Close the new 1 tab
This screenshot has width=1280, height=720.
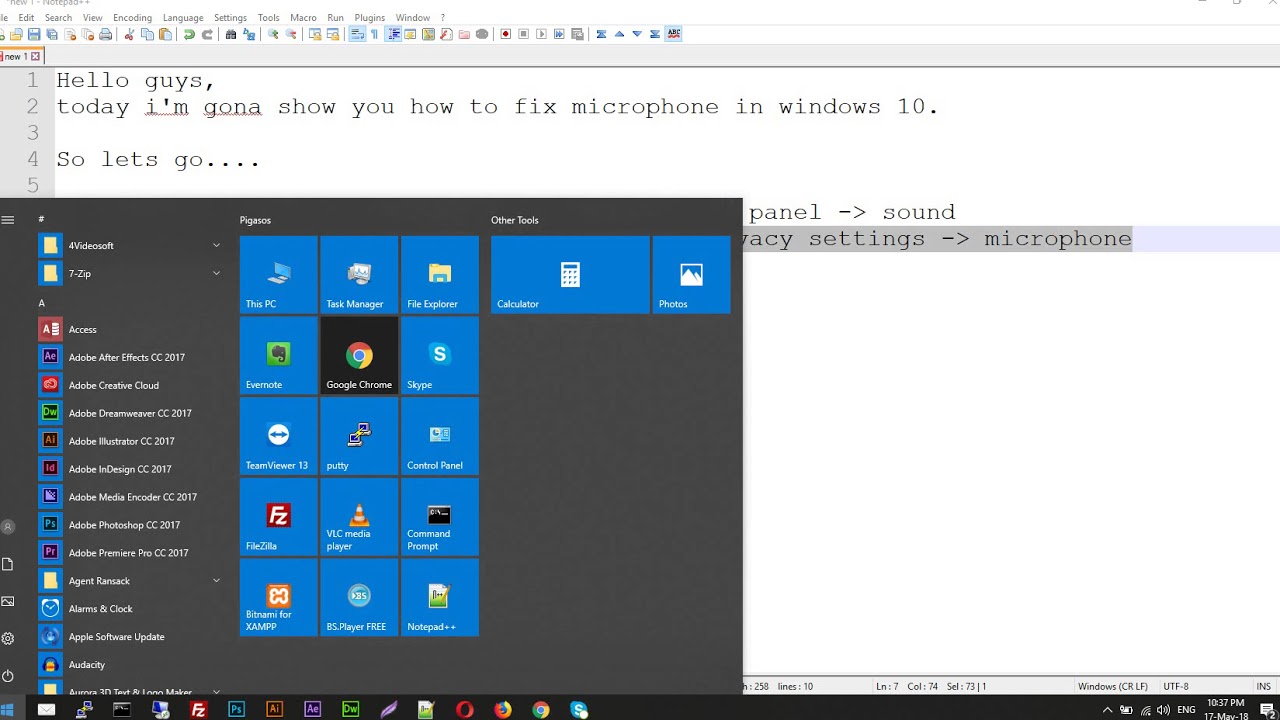(35, 57)
